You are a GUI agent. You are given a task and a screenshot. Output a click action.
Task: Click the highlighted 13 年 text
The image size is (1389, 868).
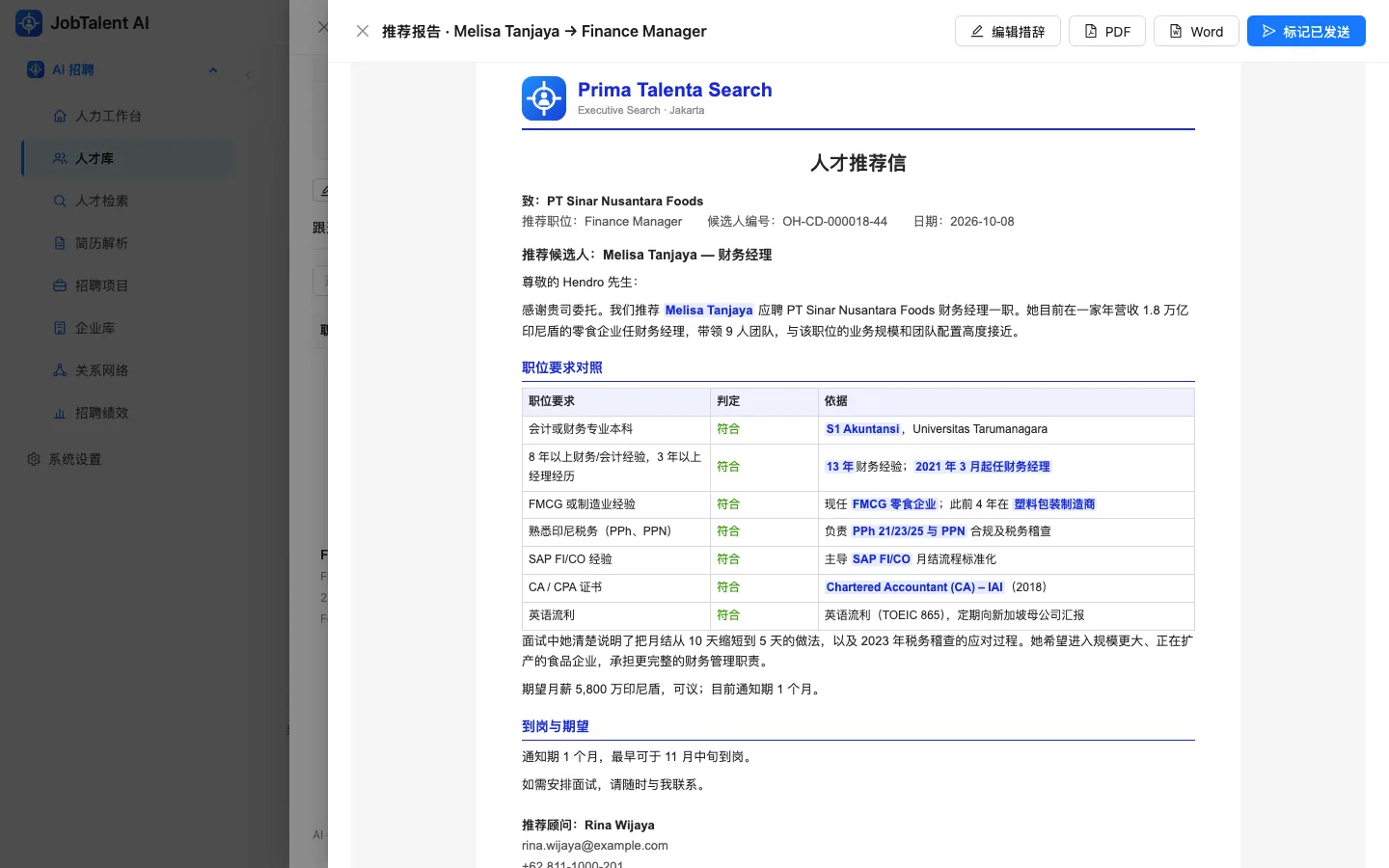[x=839, y=467]
